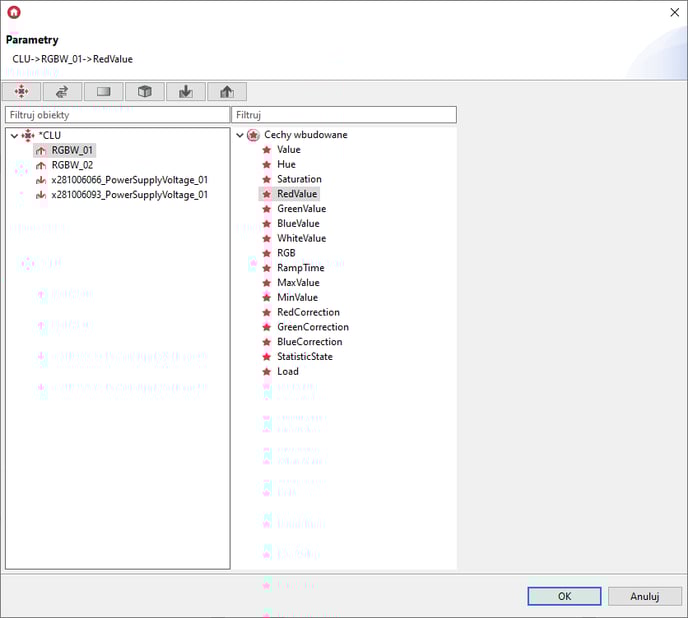Click the upload arrow toolbar button

(x=227, y=92)
